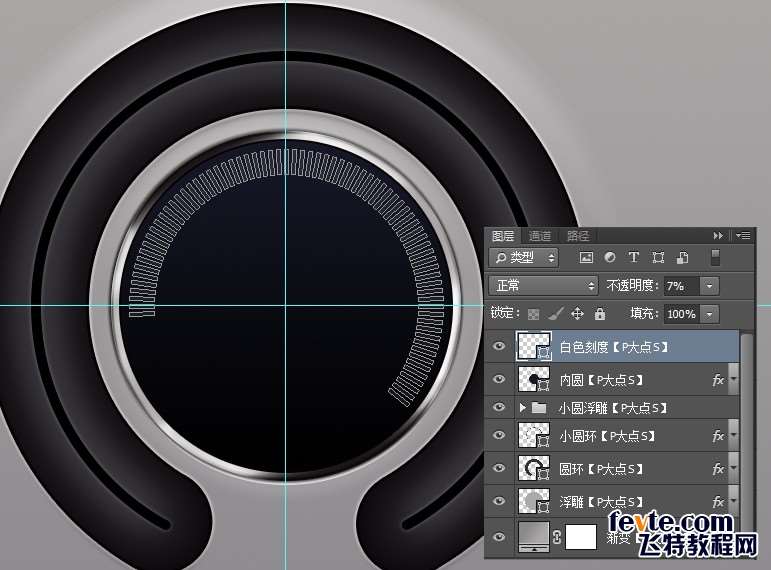771x570 pixels.
Task: Select the 浮雕 layer name
Action: coord(601,502)
